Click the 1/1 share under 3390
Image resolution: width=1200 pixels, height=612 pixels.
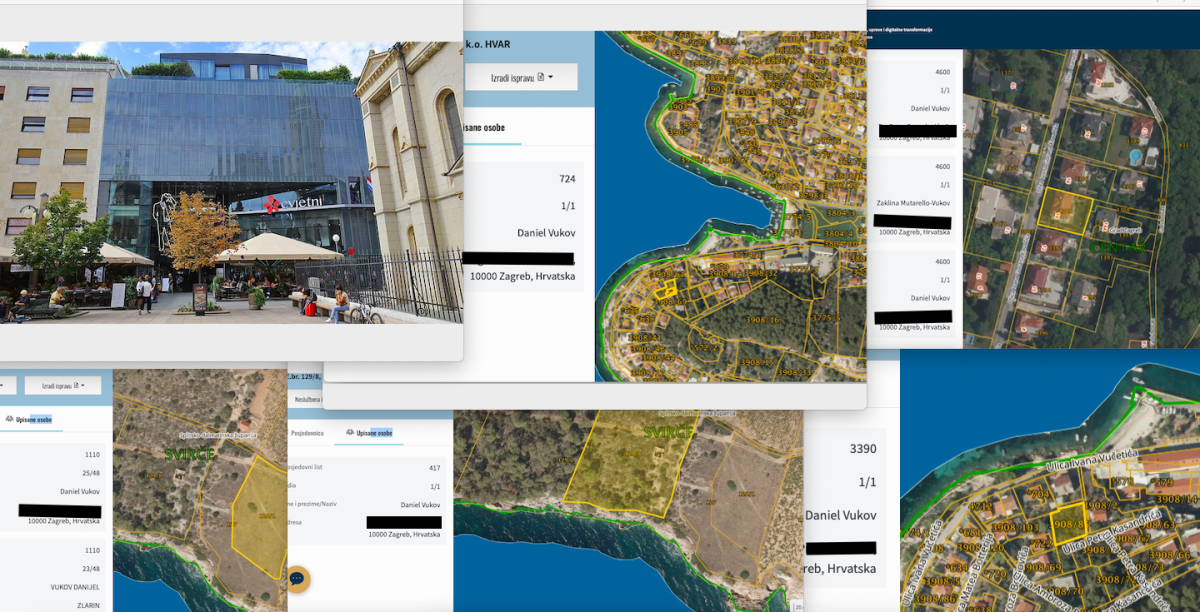867,482
